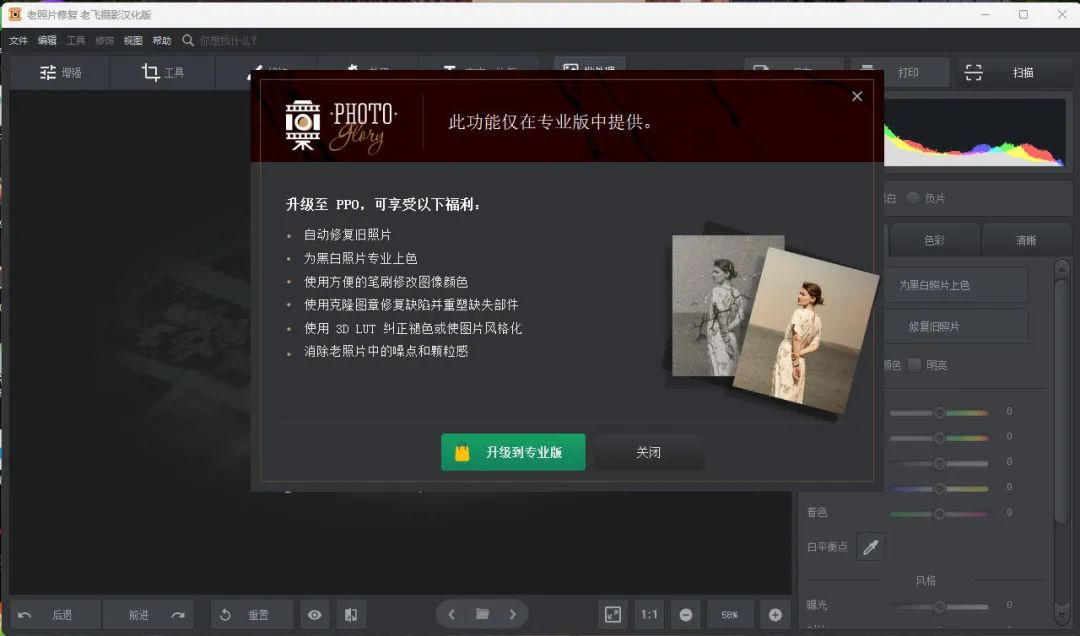Click the reset rotate icon next to 重置

pos(225,615)
